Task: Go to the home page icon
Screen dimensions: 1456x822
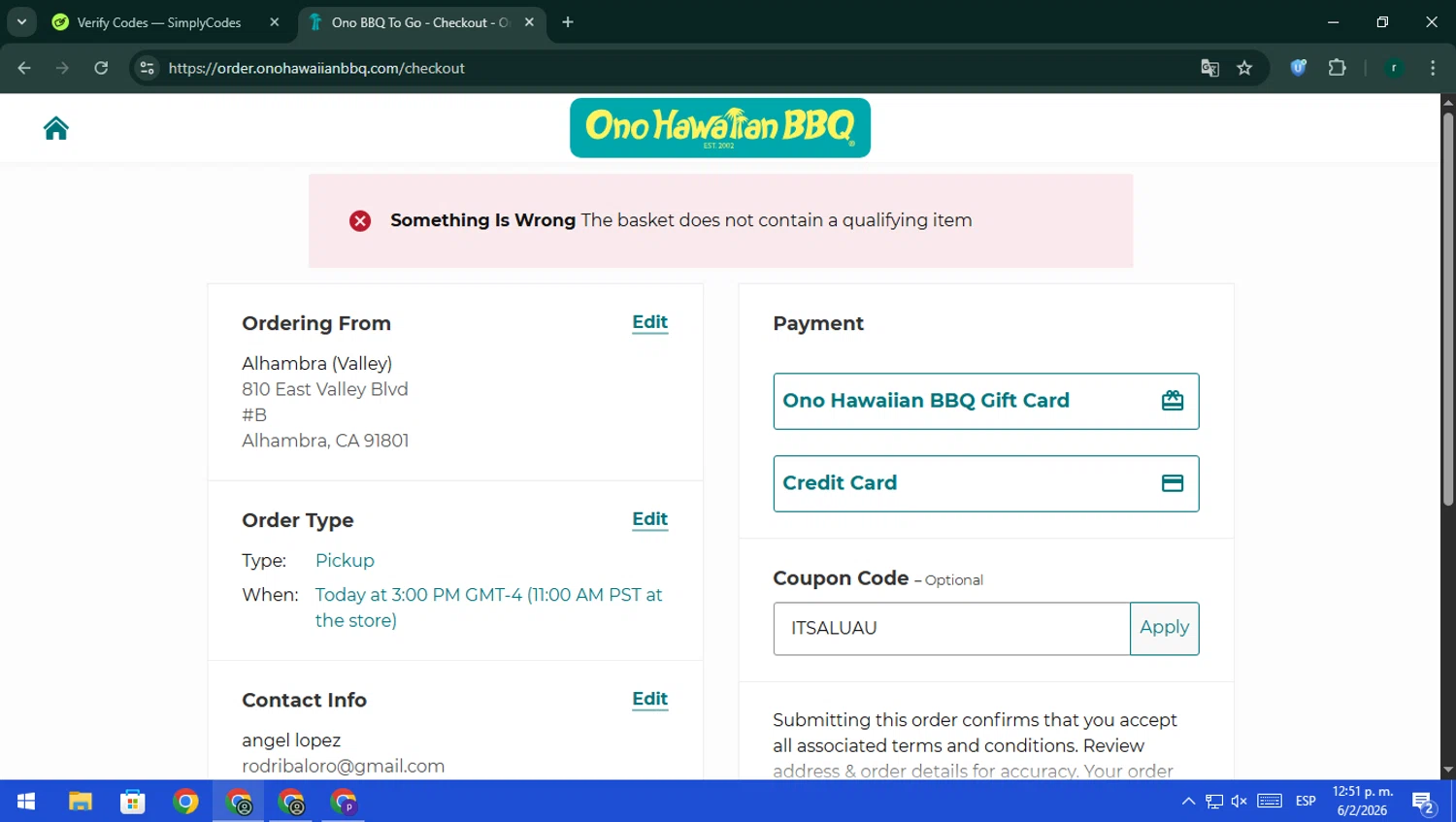Action: [56, 128]
